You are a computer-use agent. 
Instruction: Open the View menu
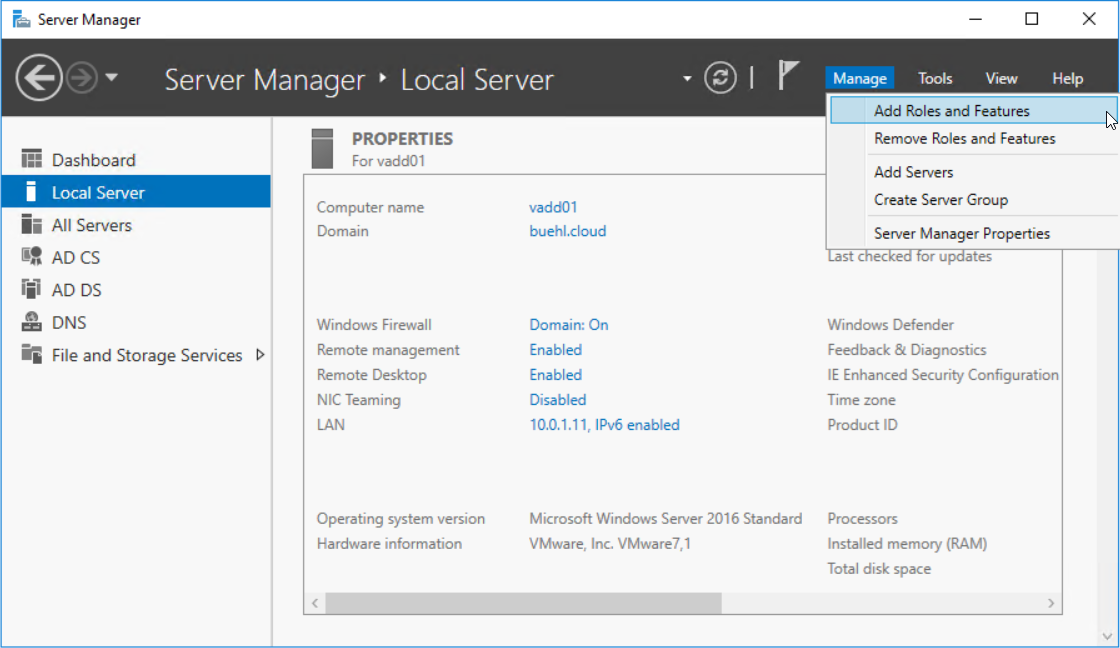point(1001,79)
